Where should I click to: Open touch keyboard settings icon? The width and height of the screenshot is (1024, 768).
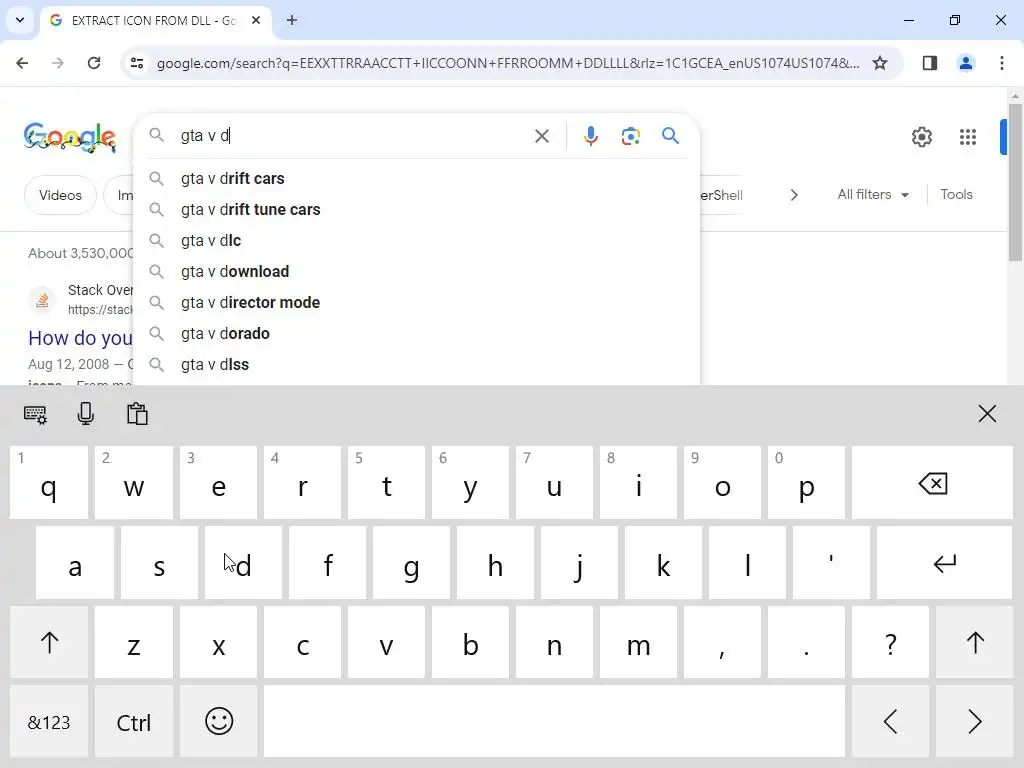click(35, 414)
